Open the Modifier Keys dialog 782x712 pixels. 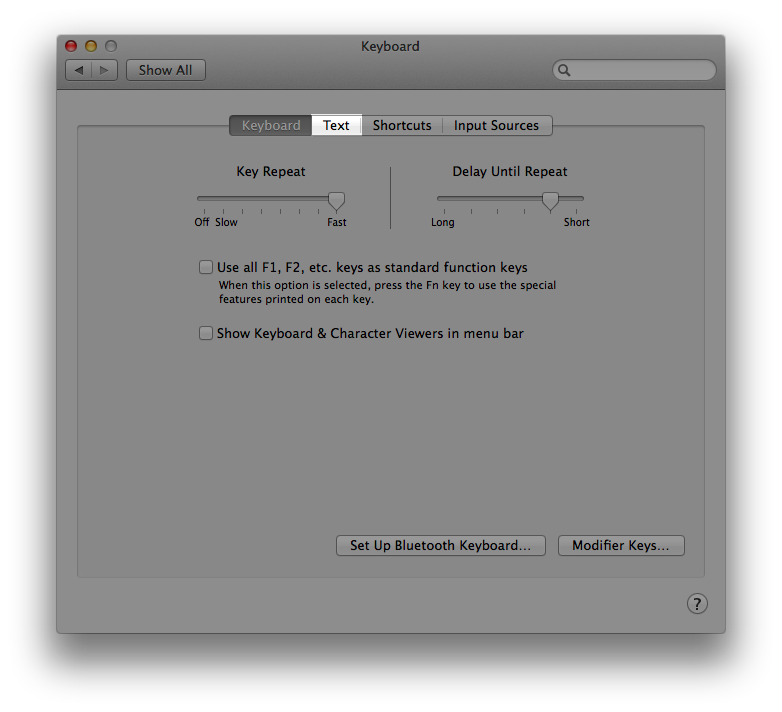point(621,545)
